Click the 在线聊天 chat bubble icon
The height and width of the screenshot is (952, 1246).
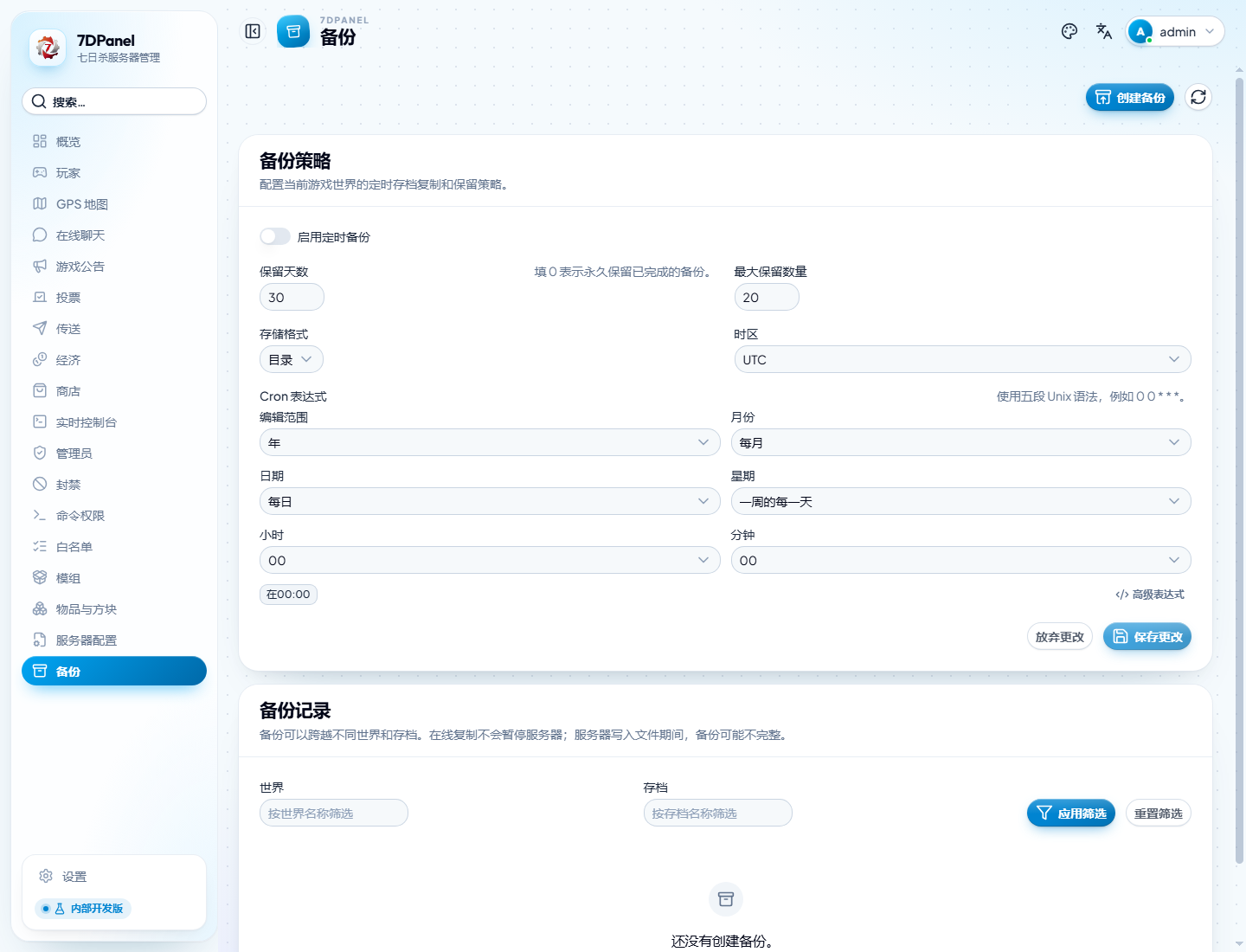pyautogui.click(x=40, y=235)
